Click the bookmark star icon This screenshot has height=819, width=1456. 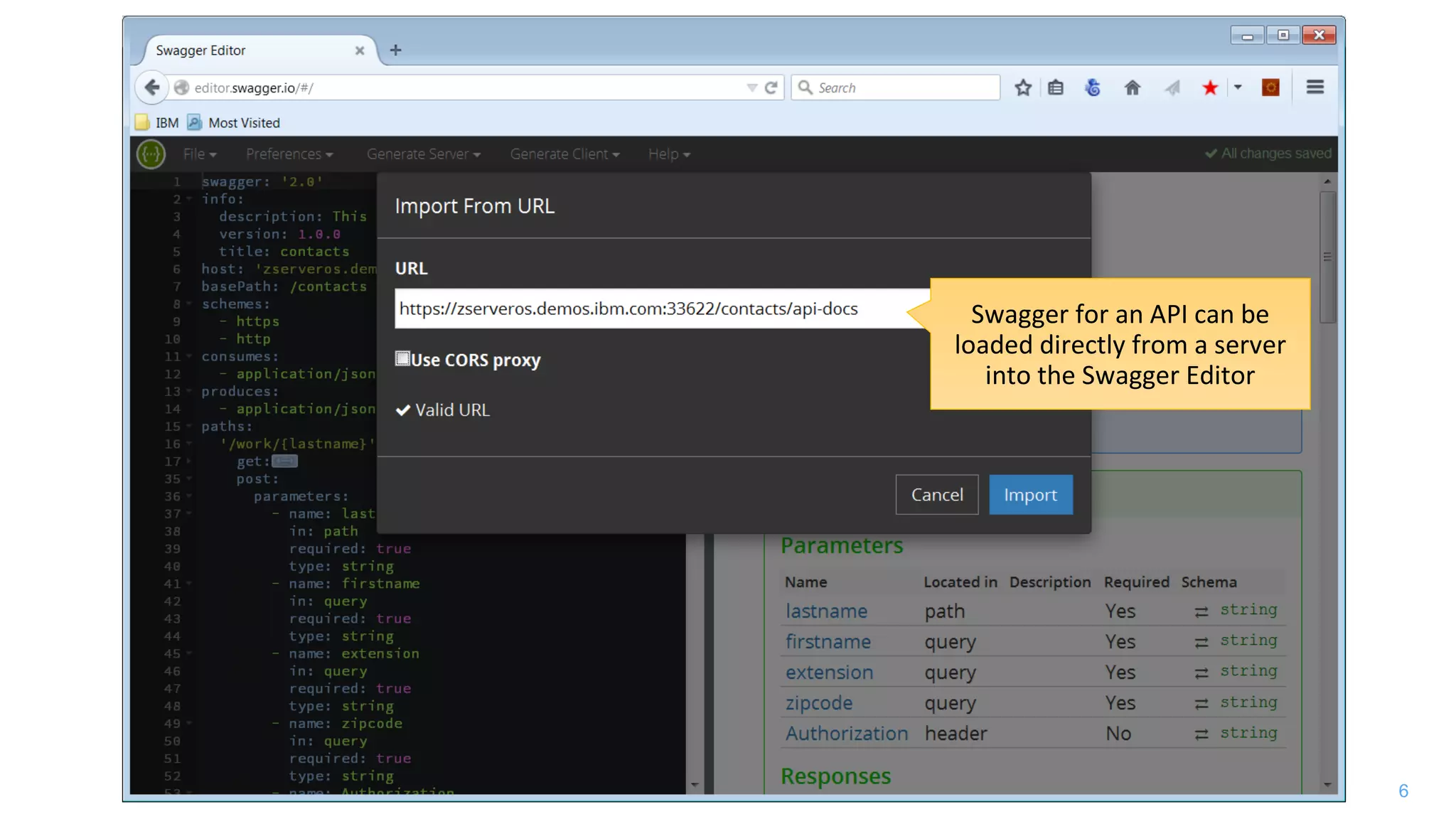pyautogui.click(x=1023, y=87)
